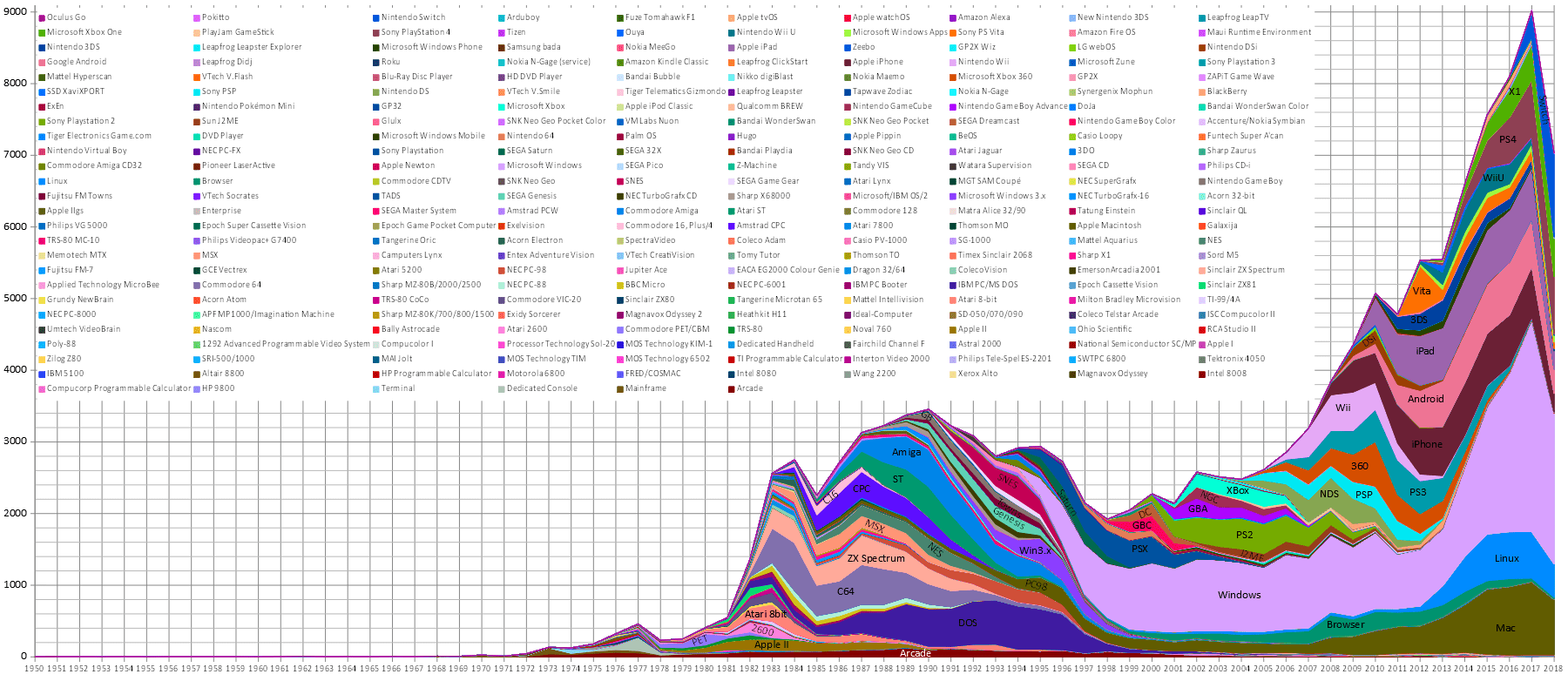Click the 'Vita' label on the chart
The width and height of the screenshot is (1568, 681).
pos(1422,291)
